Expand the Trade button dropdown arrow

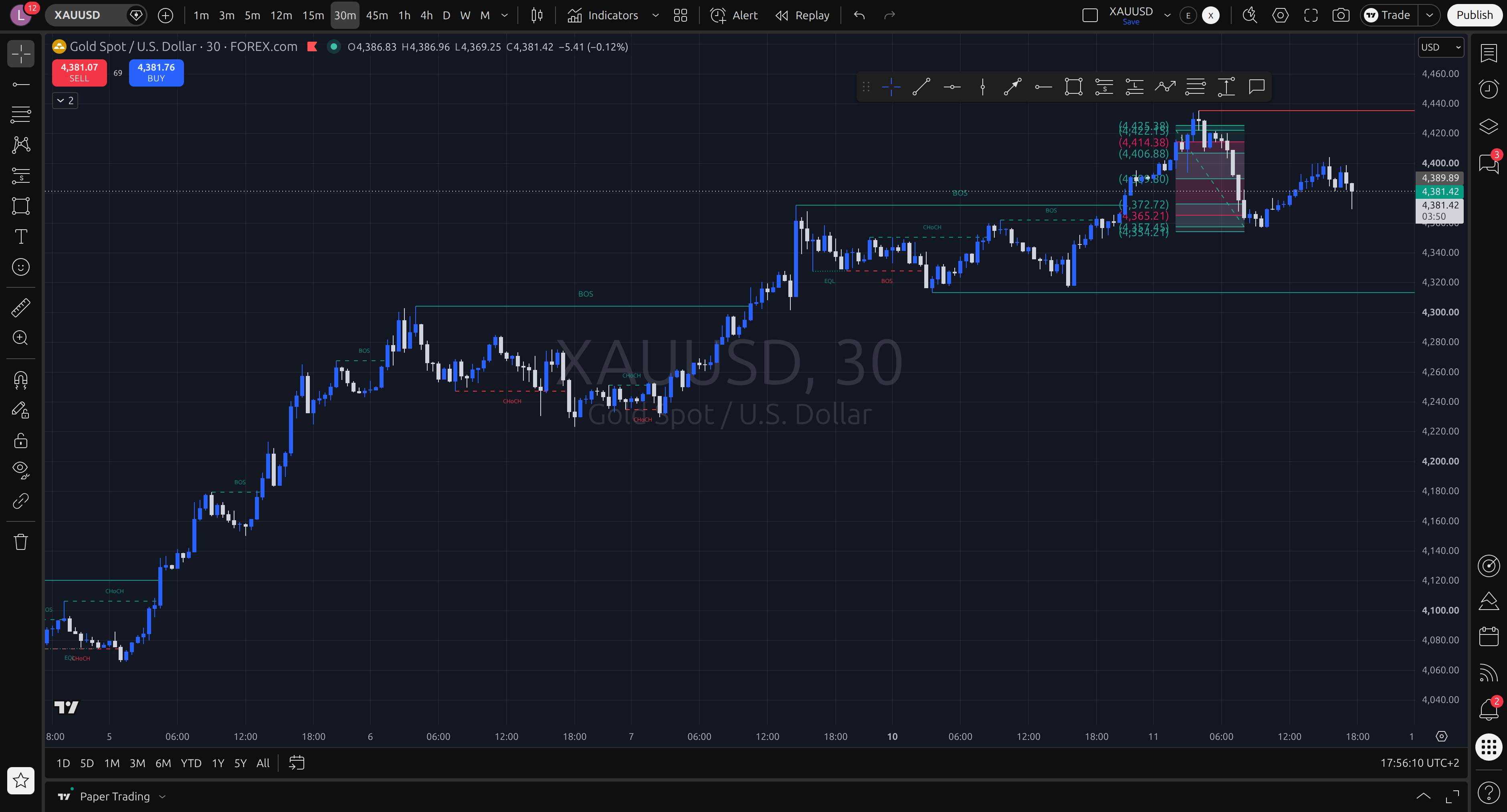pos(1428,15)
